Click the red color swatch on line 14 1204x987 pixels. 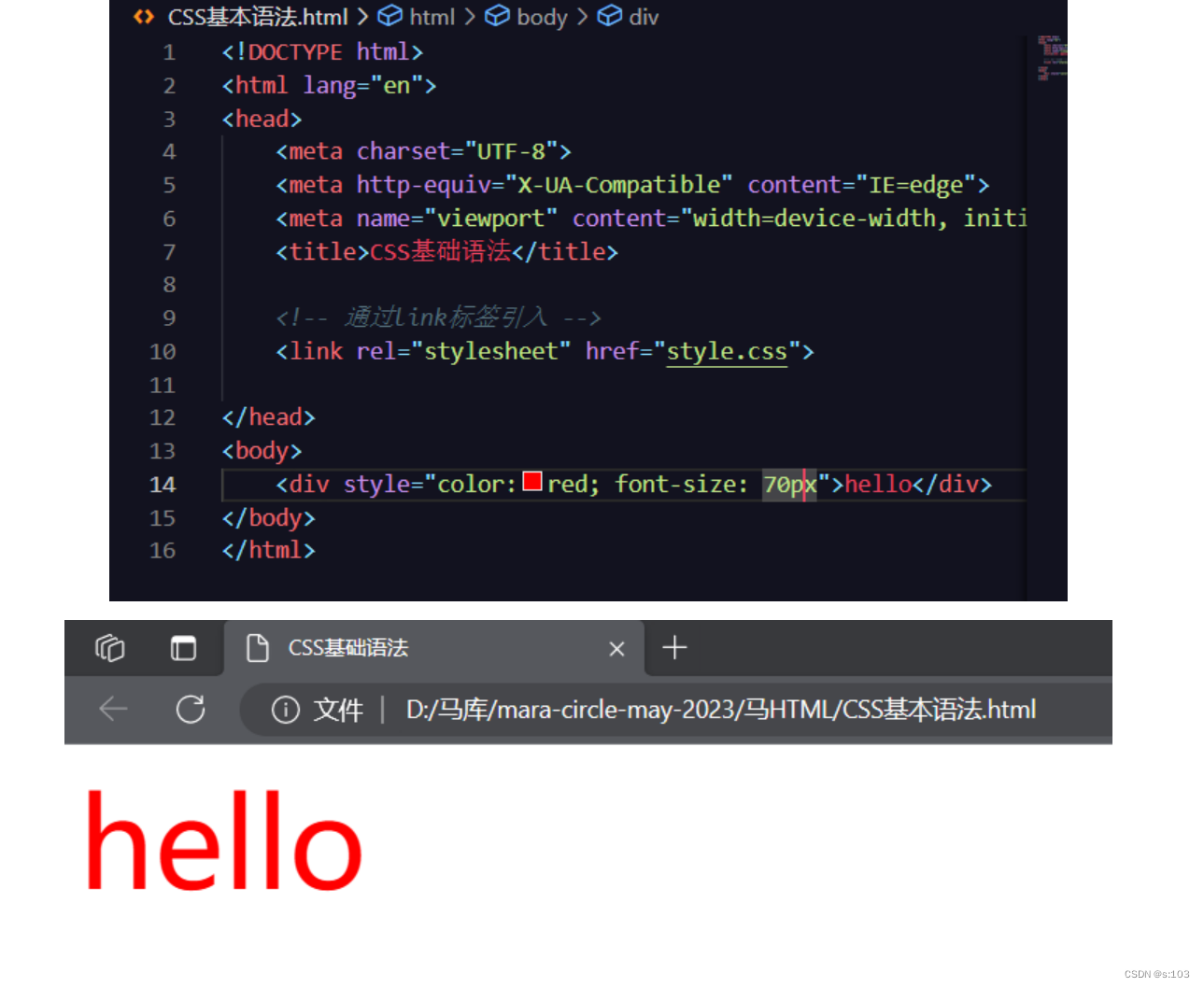point(532,482)
